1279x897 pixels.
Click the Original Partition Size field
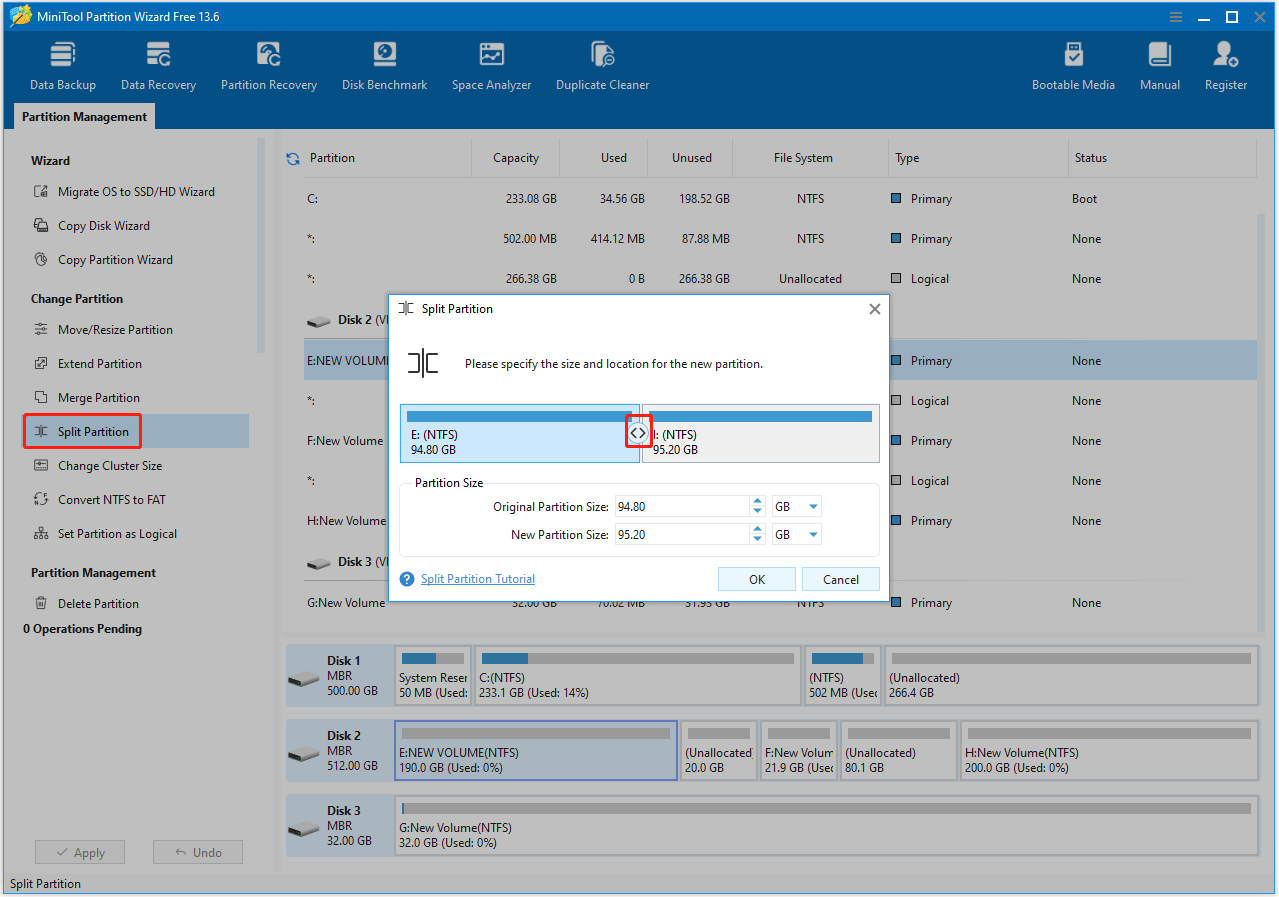[x=682, y=507]
